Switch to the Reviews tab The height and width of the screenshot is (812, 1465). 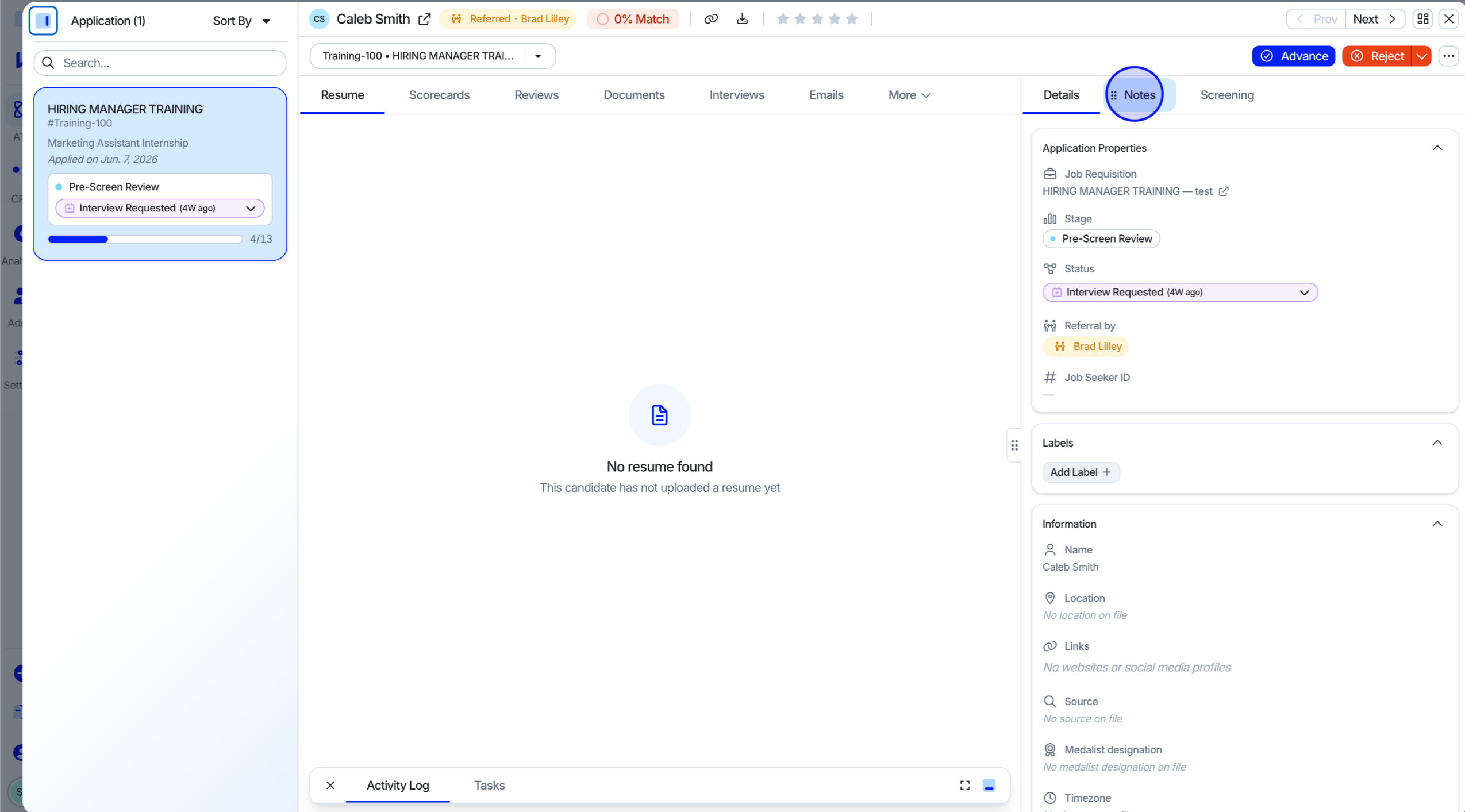coord(536,95)
